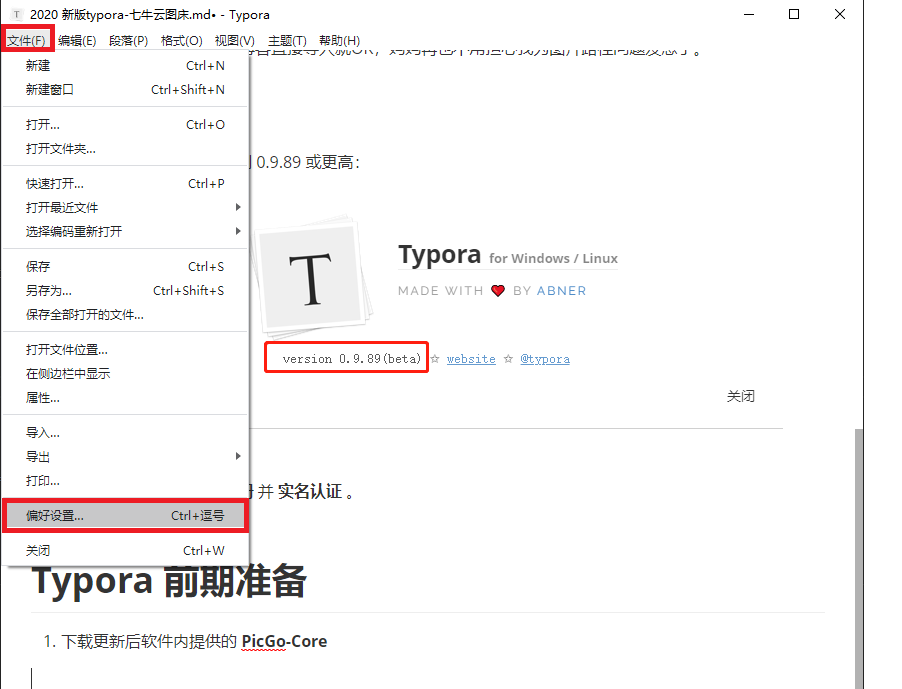
Task: Open the 主题(T) menu
Action: [287, 40]
